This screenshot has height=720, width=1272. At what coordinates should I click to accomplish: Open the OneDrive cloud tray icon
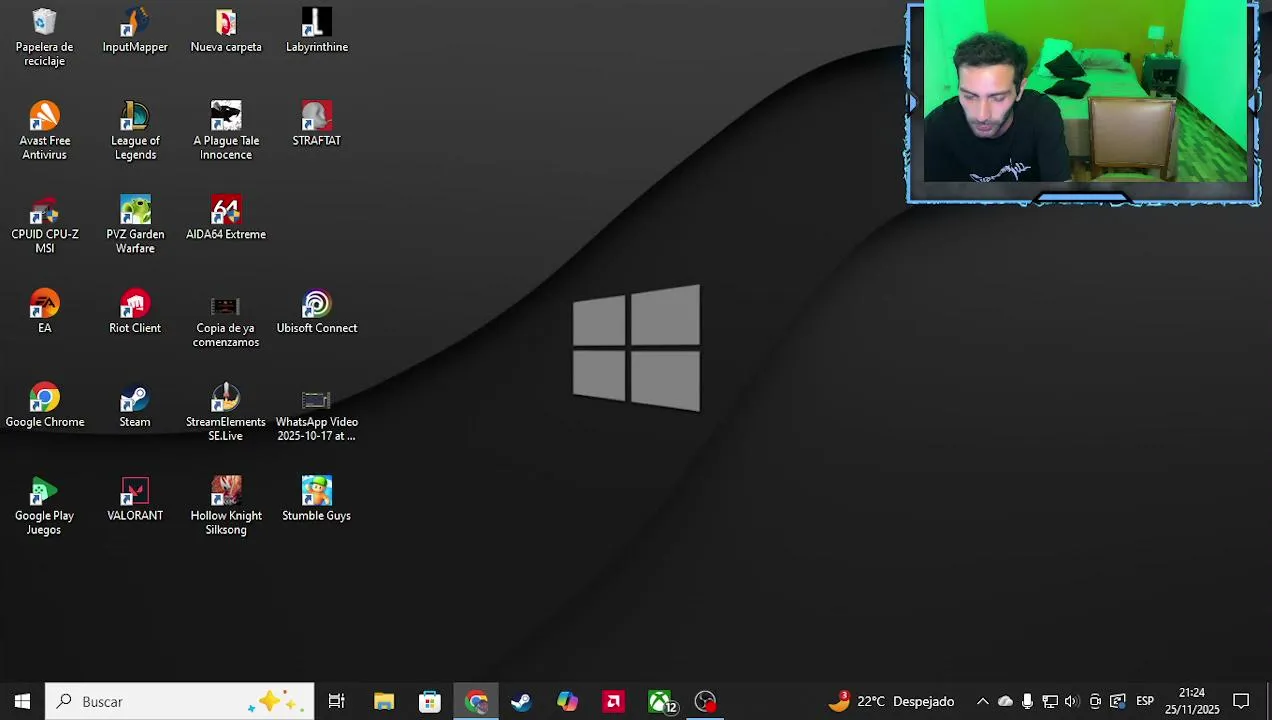click(1005, 701)
